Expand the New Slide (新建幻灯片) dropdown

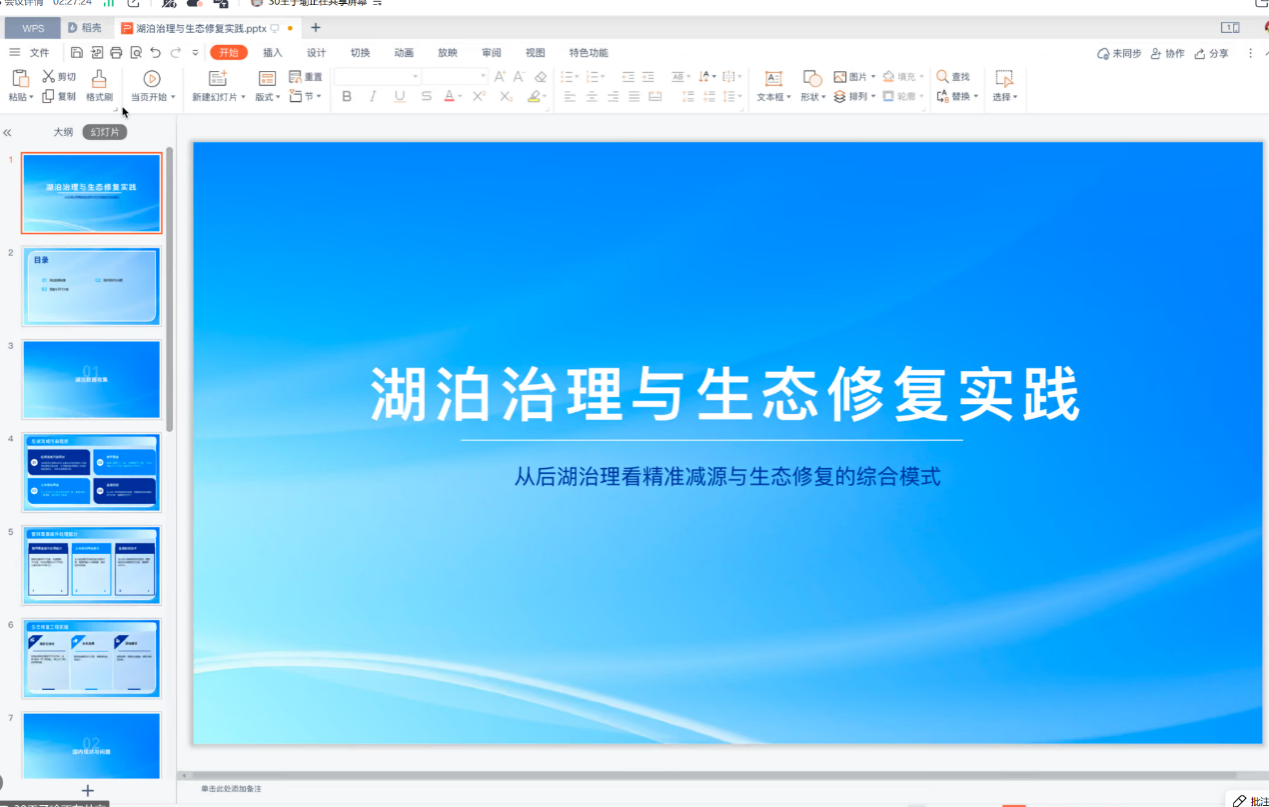coord(242,98)
